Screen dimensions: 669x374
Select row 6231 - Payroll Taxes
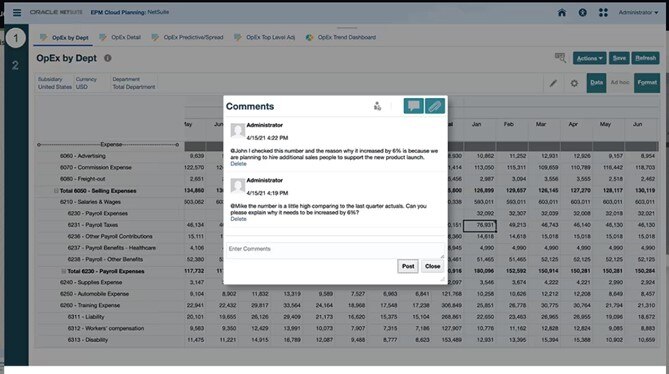click(93, 225)
